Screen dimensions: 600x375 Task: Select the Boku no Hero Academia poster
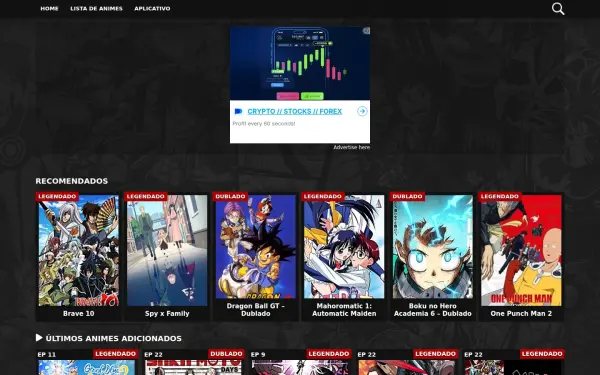[x=432, y=247]
